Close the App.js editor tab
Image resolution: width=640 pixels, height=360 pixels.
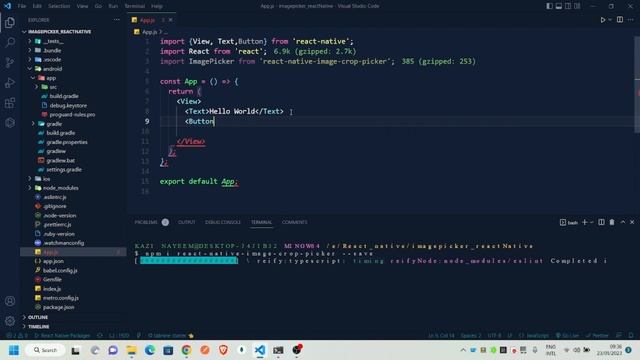(171, 20)
